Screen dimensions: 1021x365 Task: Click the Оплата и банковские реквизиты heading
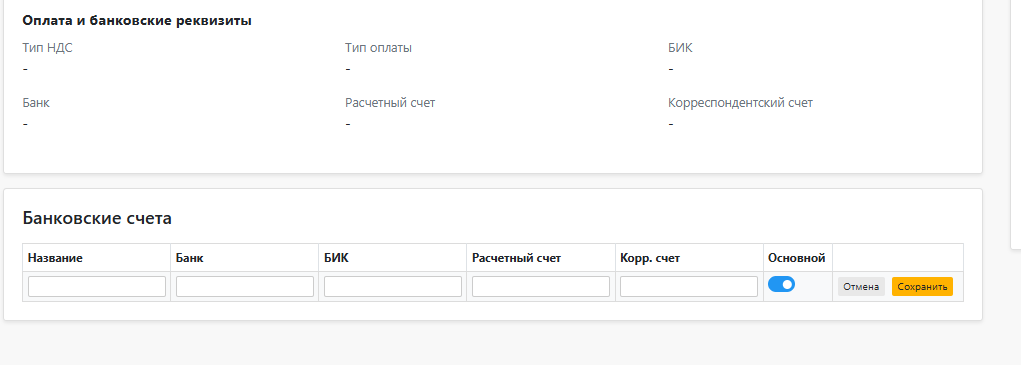point(137,21)
